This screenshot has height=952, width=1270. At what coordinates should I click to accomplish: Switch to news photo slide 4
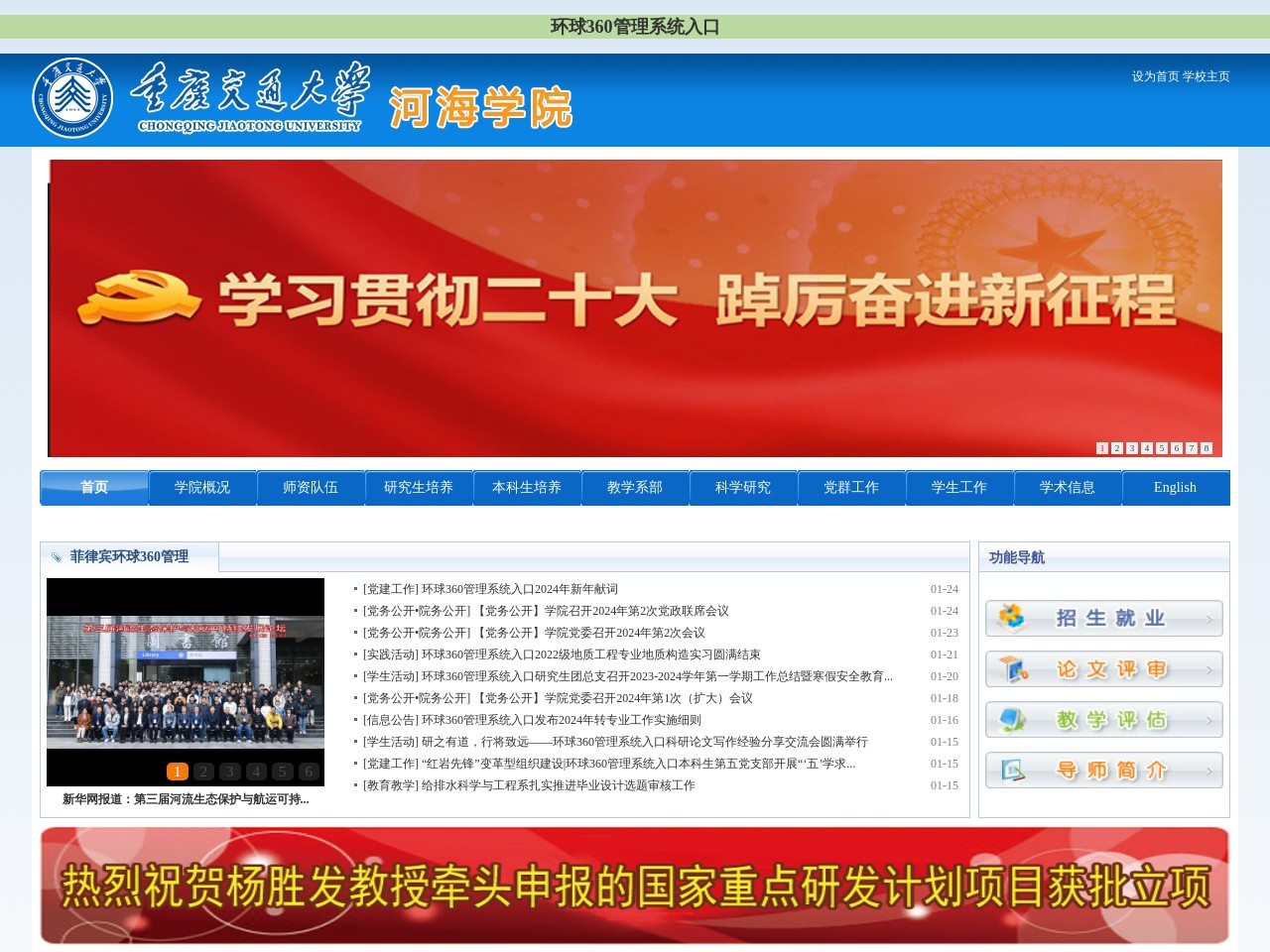click(256, 772)
